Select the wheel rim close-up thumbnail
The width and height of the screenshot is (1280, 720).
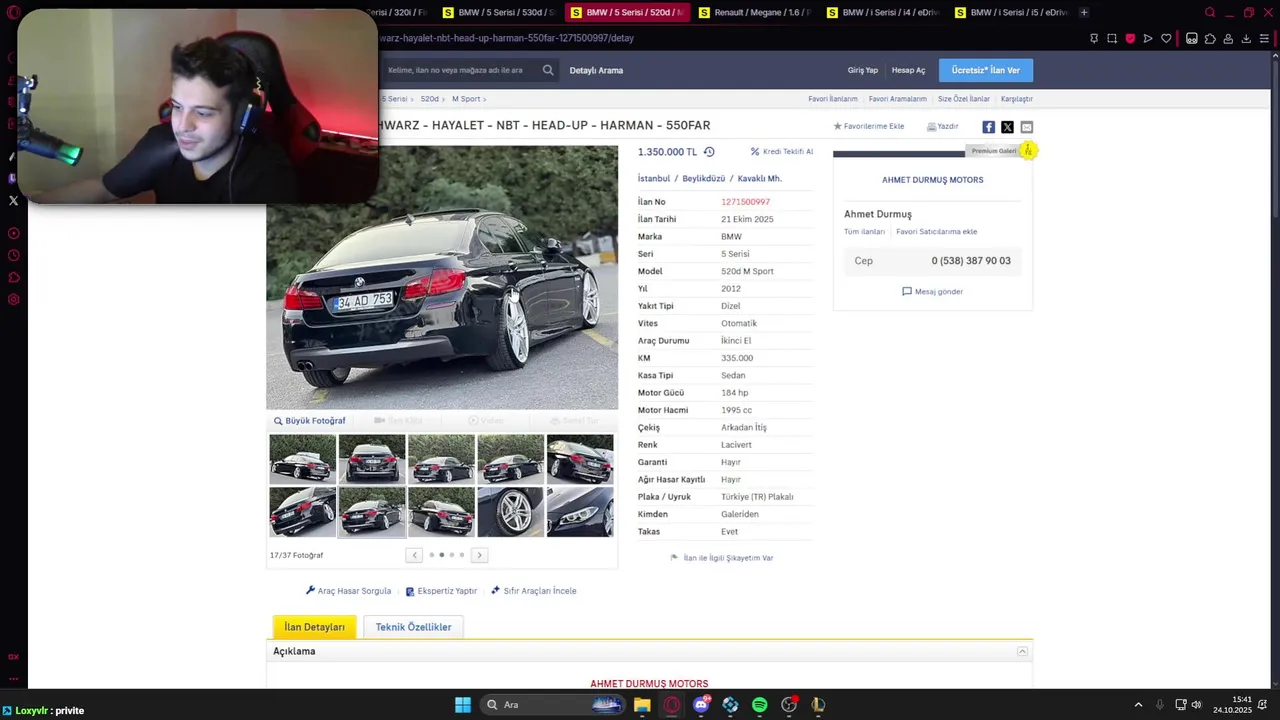click(511, 512)
